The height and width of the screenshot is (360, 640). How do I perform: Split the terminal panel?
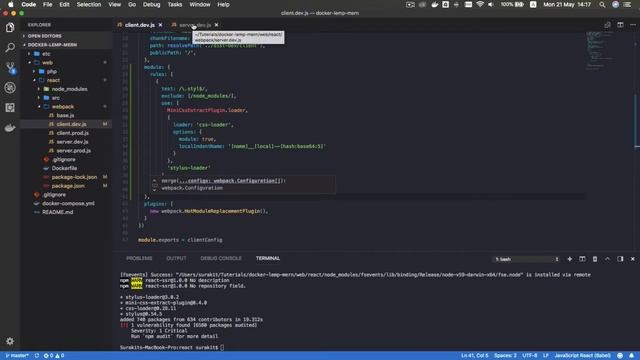(582, 259)
